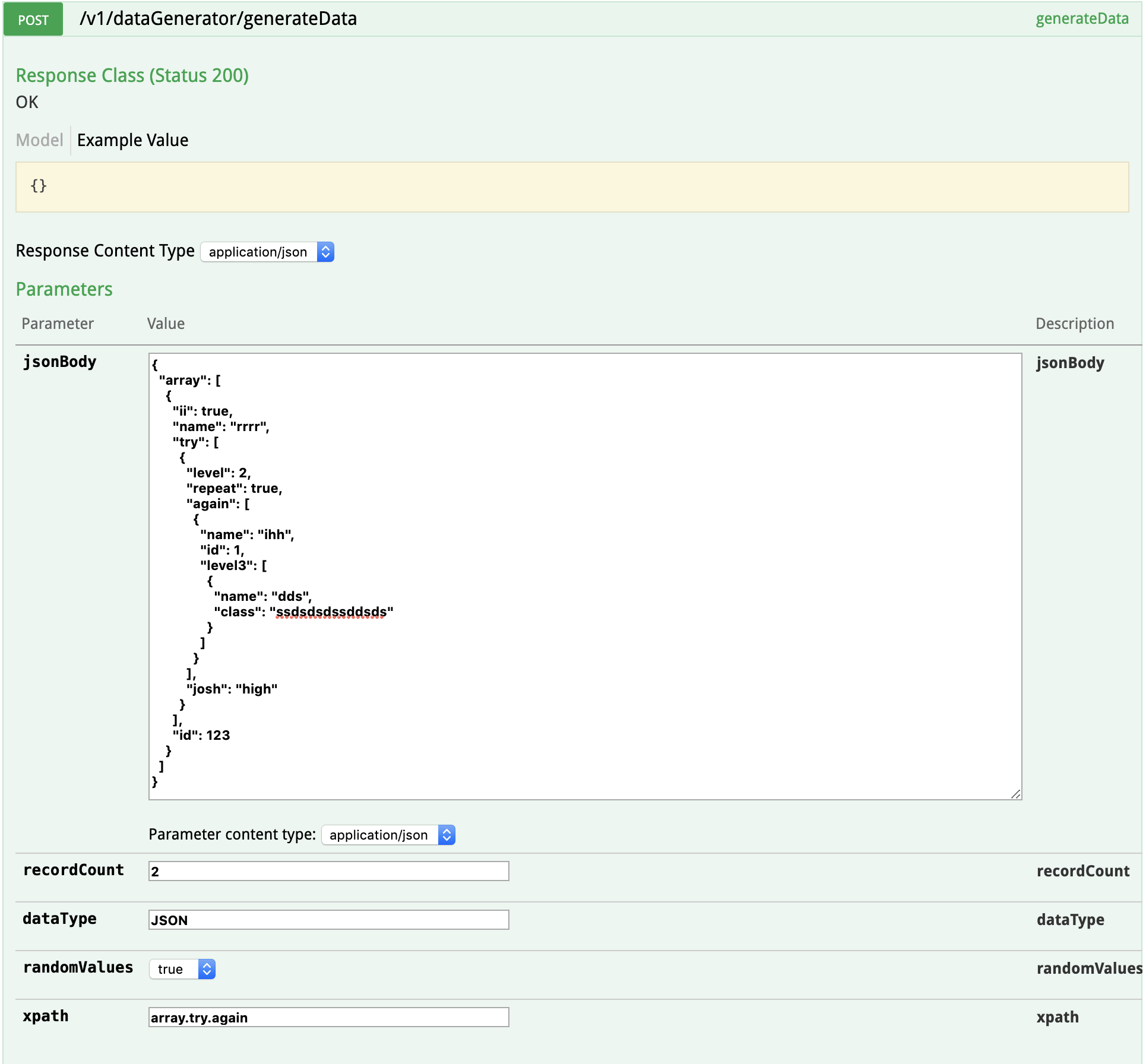
Task: Click the recordCount description text
Action: point(1083,871)
